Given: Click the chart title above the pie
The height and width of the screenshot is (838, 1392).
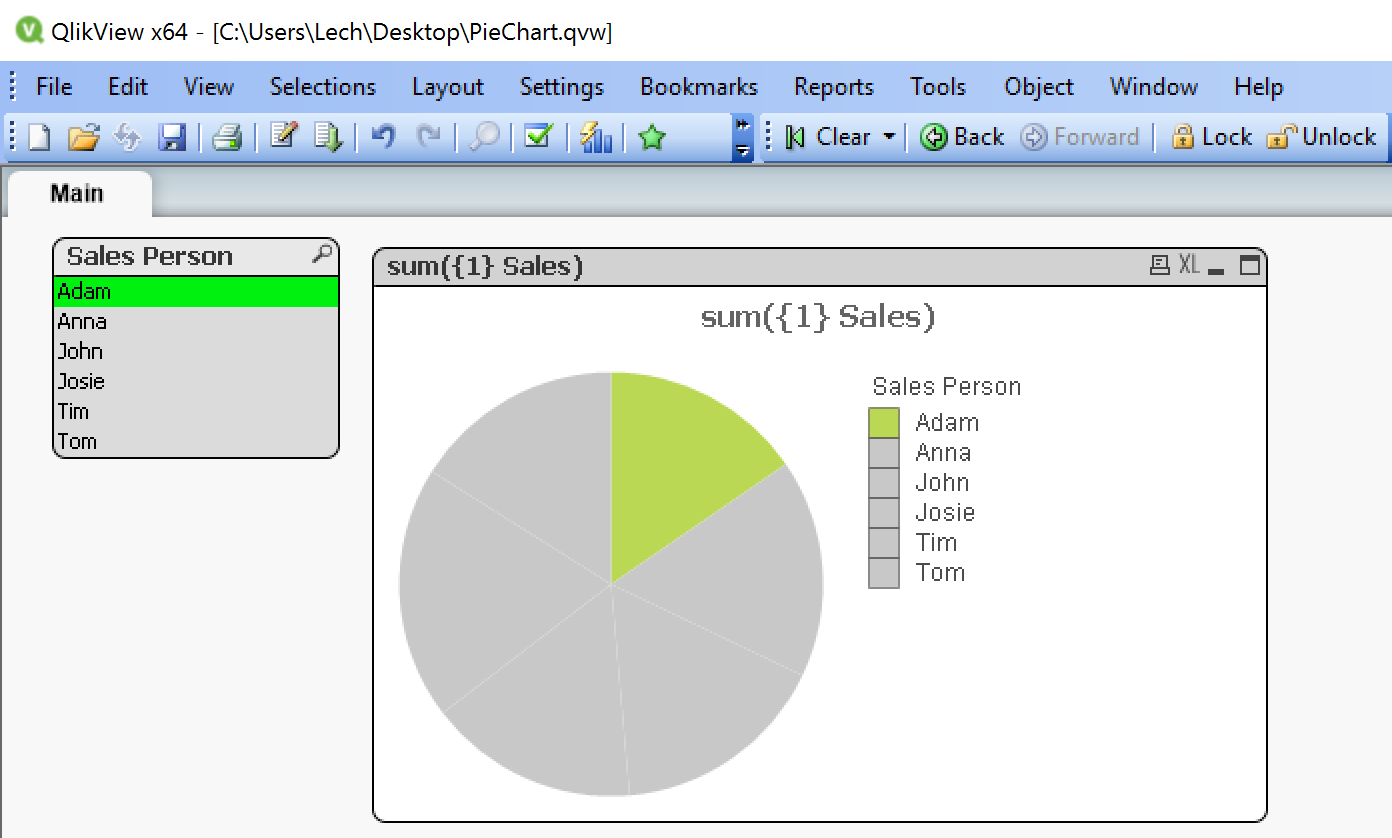Looking at the screenshot, I should point(818,318).
